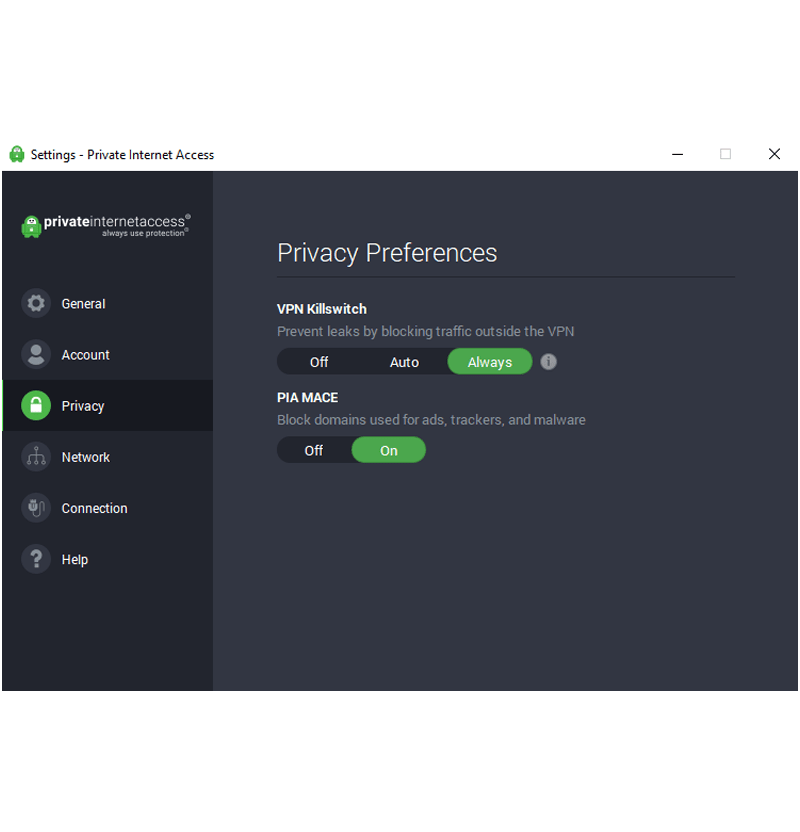Screen dimensions: 800x832
Task: Click the Connection plug icon
Action: 36,508
